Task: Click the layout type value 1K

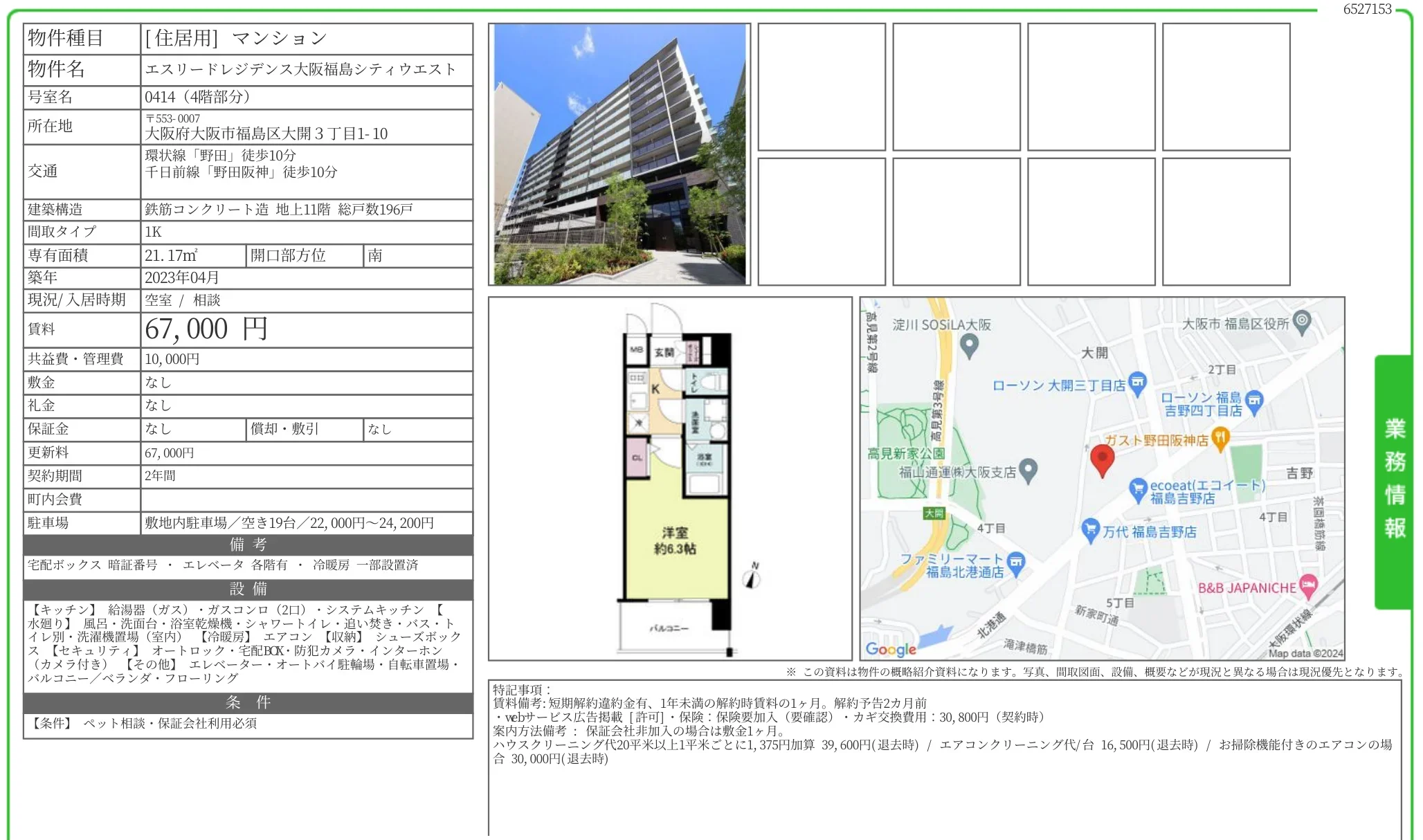Action: pos(153,232)
